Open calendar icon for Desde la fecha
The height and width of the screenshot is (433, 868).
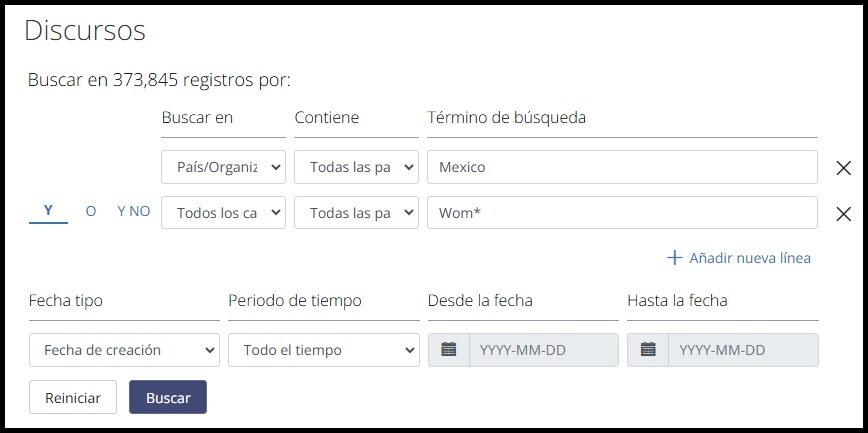[x=449, y=350]
